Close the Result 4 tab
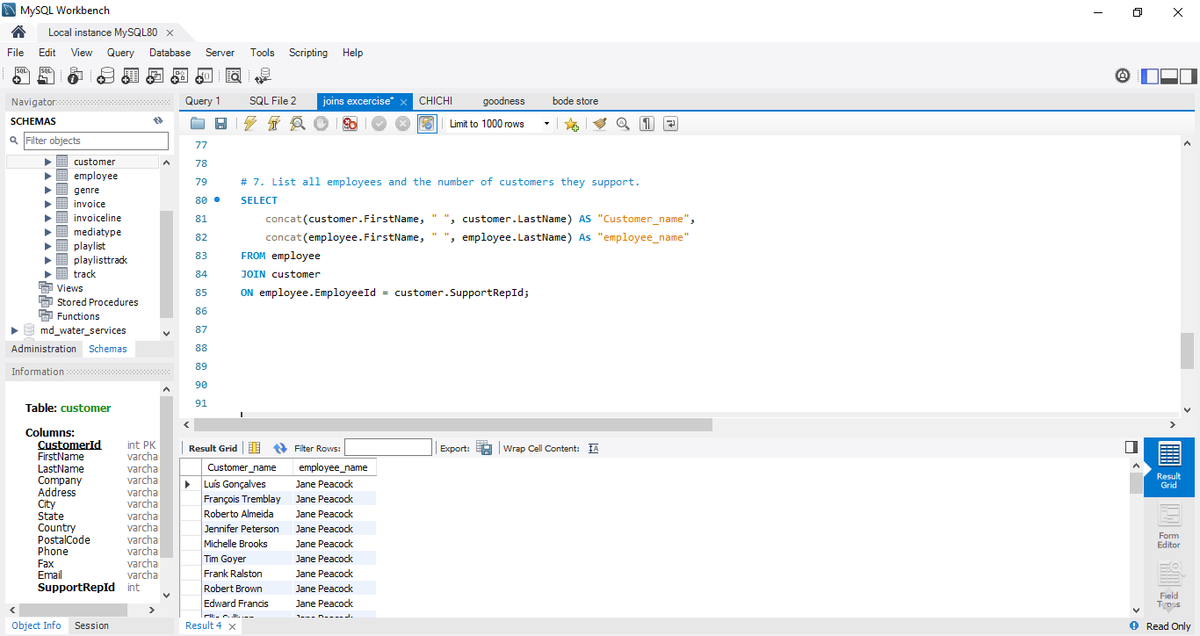The width and height of the screenshot is (1200, 636). tap(232, 627)
